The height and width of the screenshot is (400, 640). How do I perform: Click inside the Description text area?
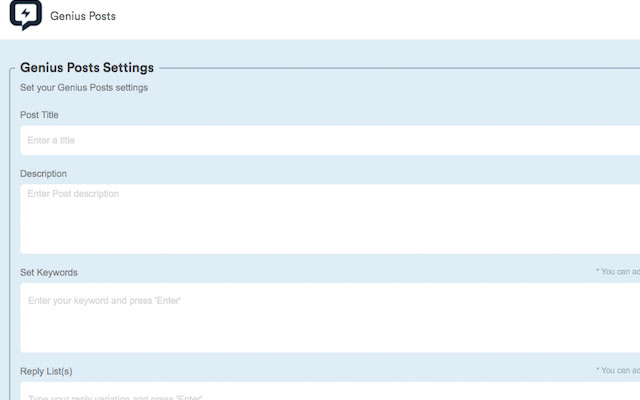coord(330,219)
